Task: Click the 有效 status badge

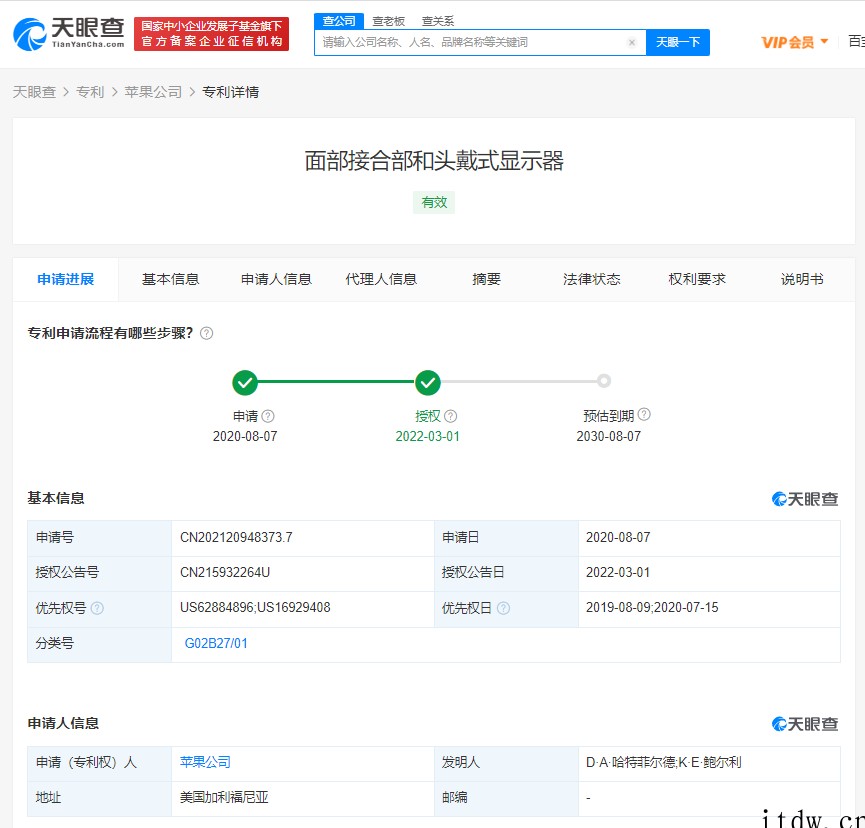Action: (x=434, y=202)
